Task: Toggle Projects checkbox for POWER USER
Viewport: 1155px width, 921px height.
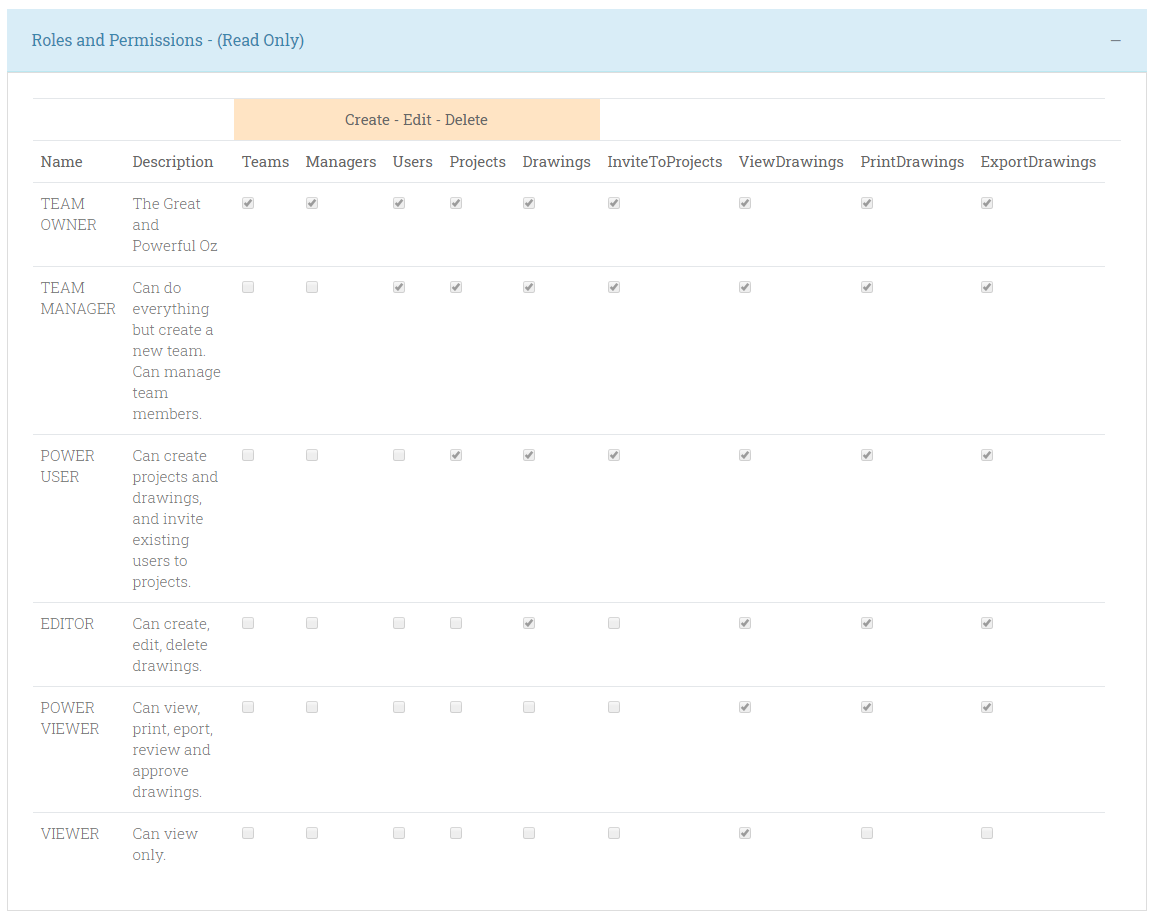Action: (x=456, y=455)
